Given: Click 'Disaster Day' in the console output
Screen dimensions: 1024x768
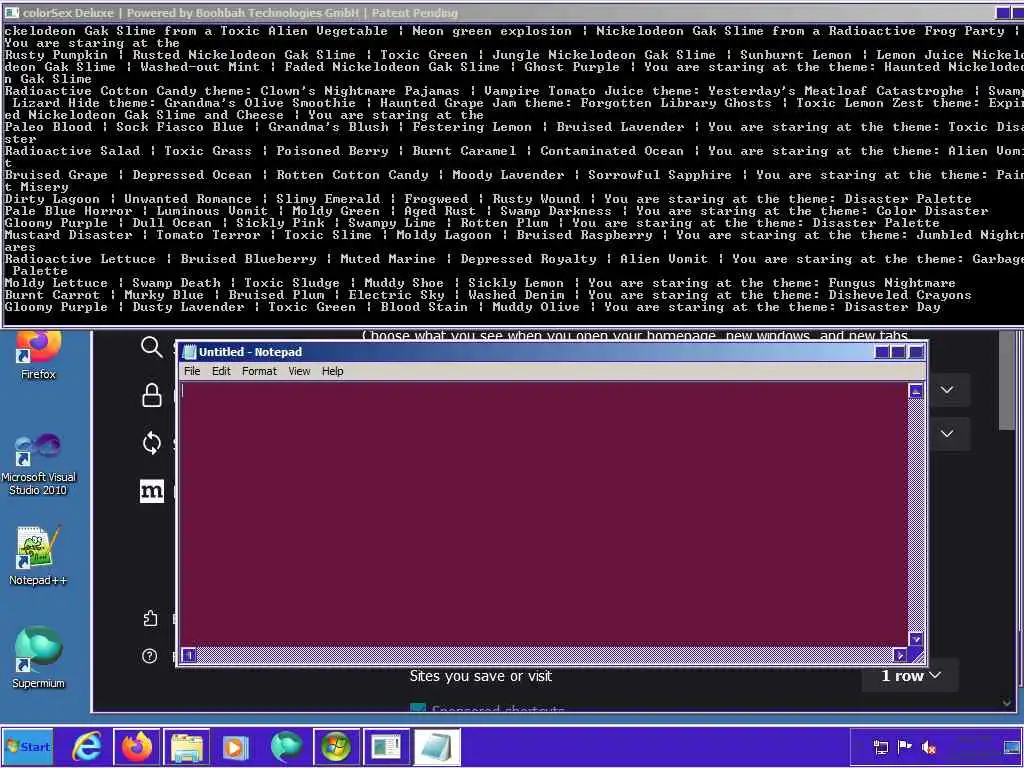Looking at the screenshot, I should [892, 307].
